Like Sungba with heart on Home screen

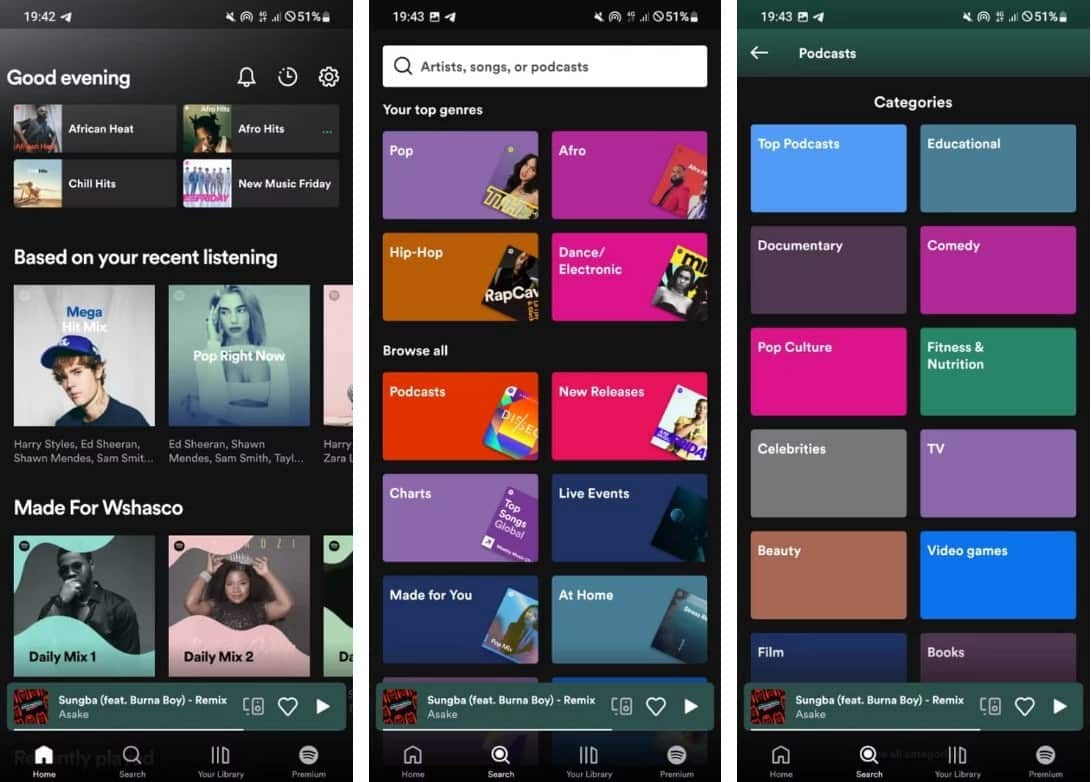pyautogui.click(x=288, y=706)
